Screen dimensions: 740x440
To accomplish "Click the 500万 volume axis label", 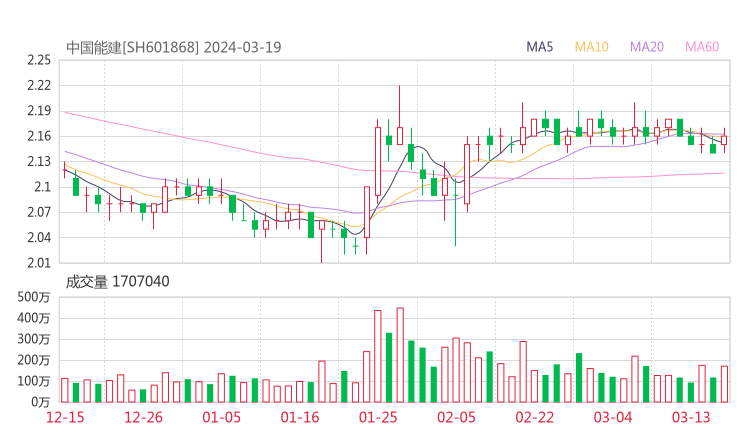I will pyautogui.click(x=34, y=297).
